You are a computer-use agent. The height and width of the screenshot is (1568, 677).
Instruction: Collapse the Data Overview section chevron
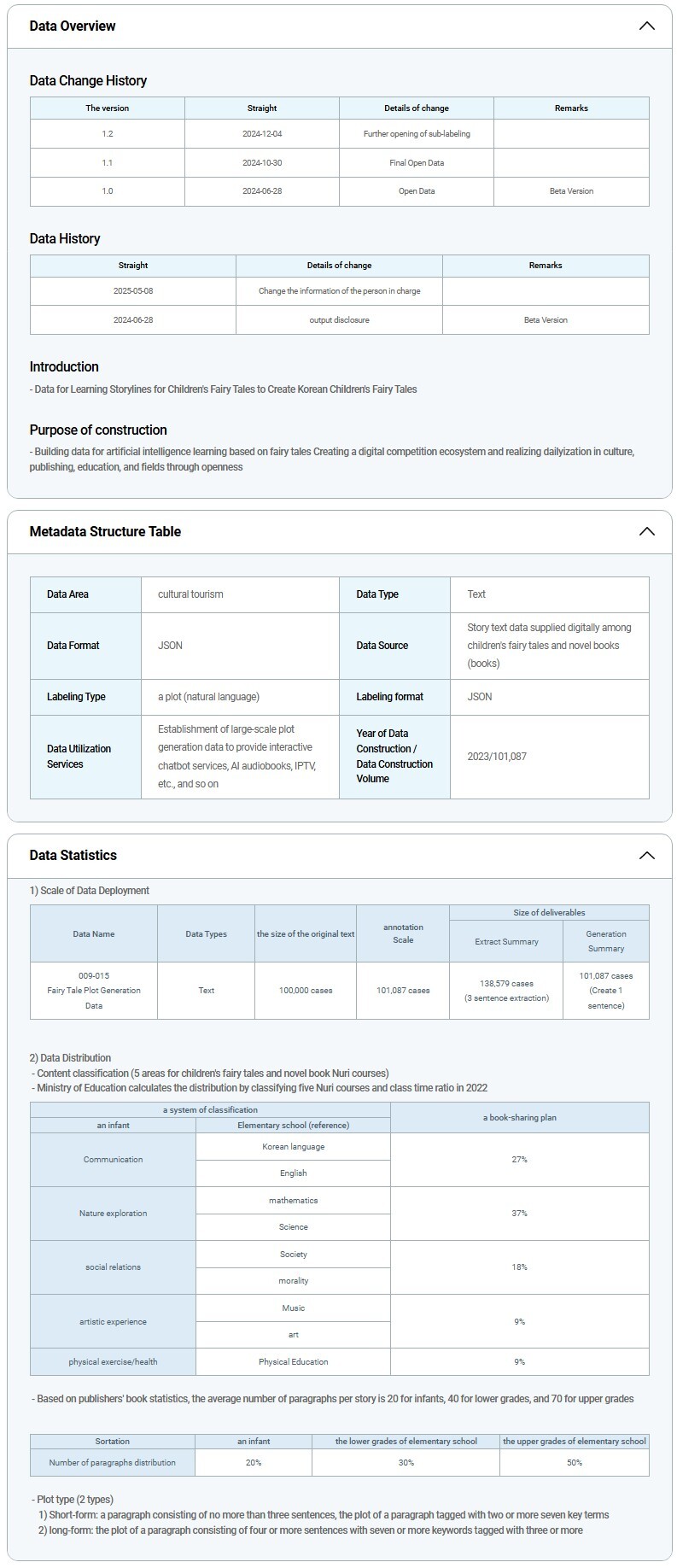click(646, 26)
